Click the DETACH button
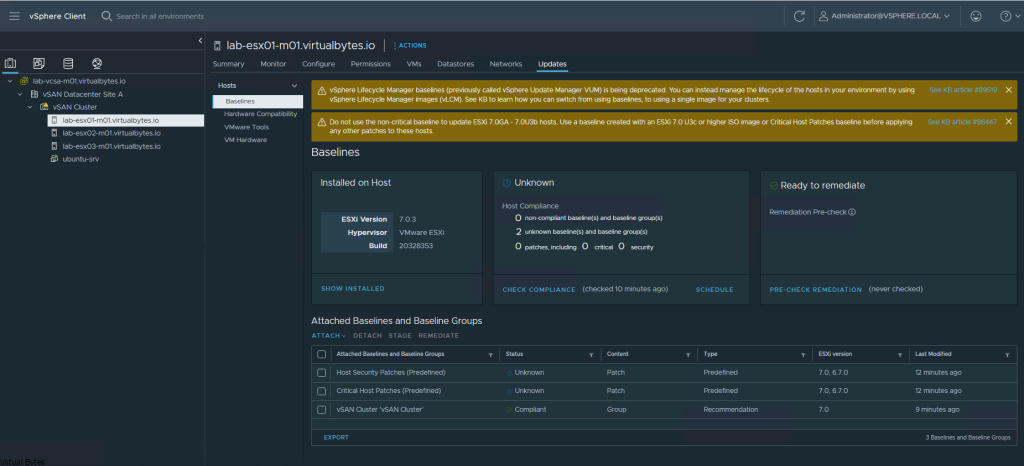Image resolution: width=1024 pixels, height=466 pixels. click(368, 336)
